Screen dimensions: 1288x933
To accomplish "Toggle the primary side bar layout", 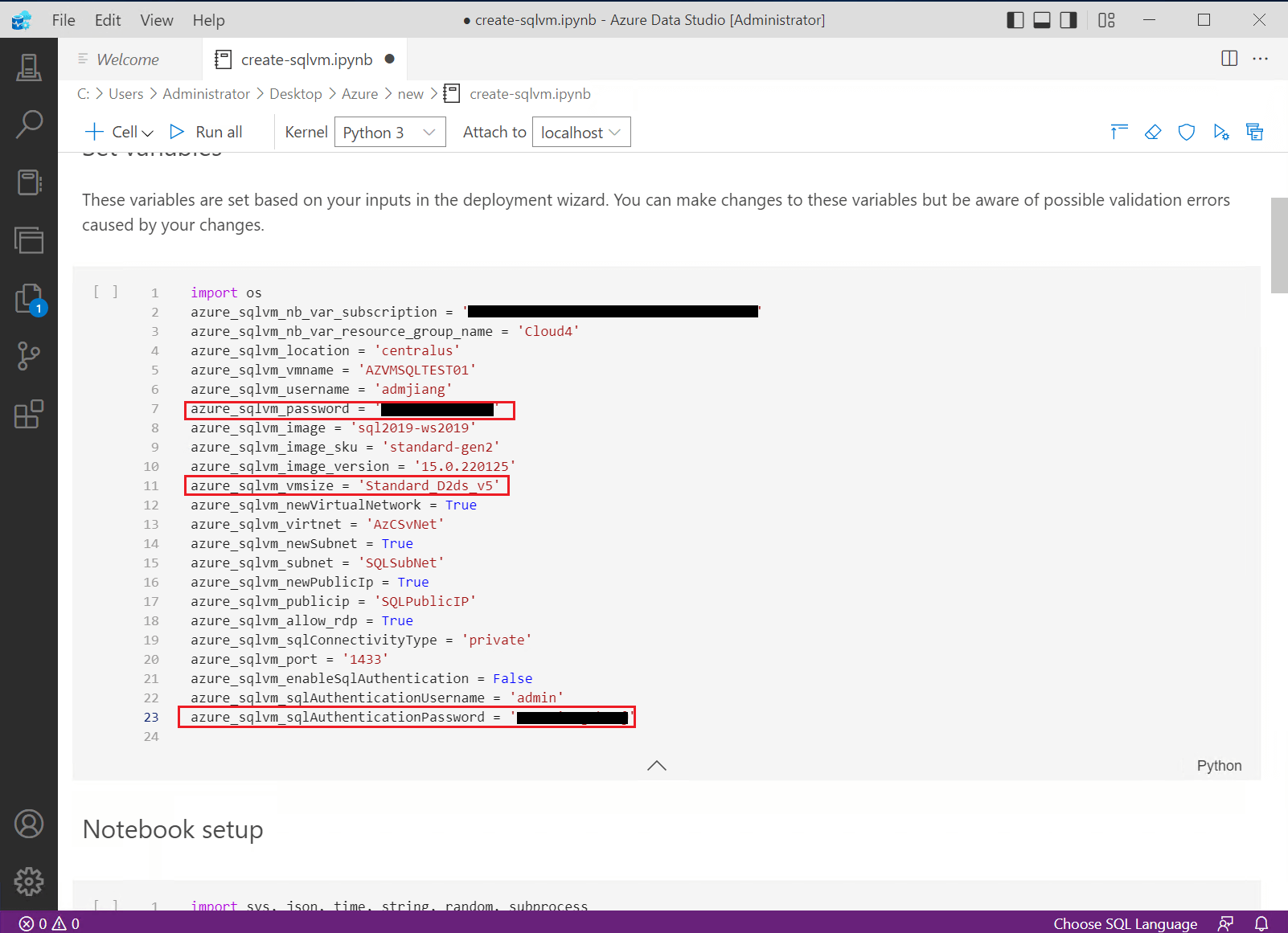I will click(1015, 20).
